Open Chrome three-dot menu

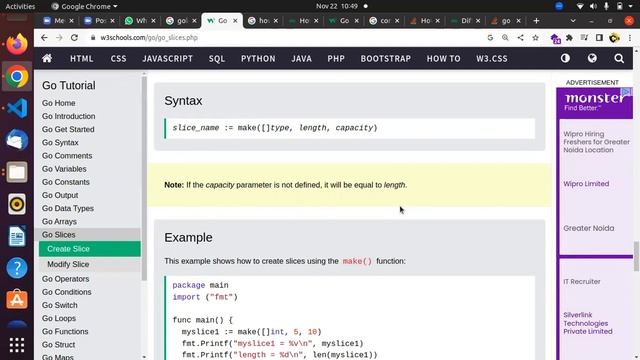pos(630,38)
